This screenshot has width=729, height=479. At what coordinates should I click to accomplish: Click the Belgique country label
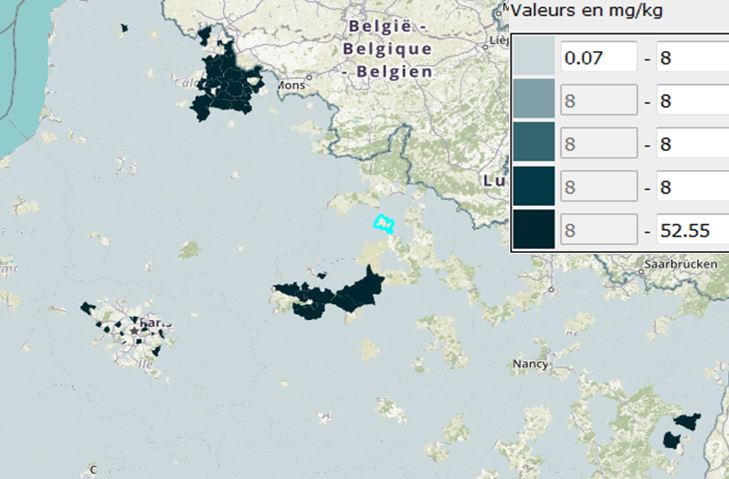(387, 48)
